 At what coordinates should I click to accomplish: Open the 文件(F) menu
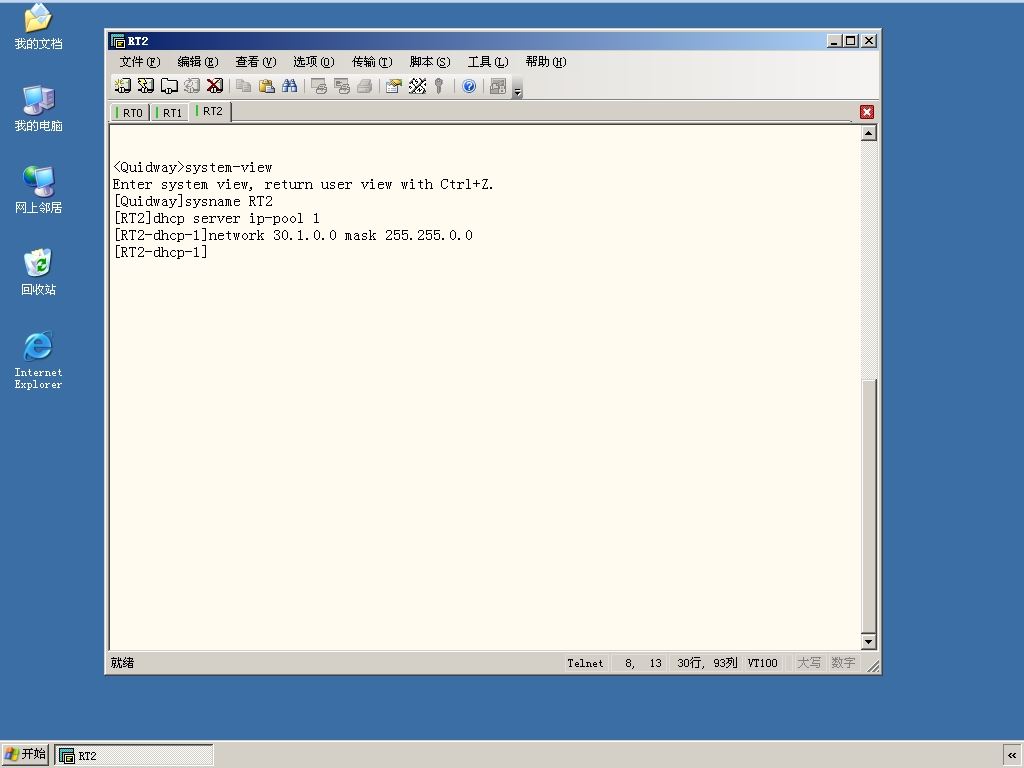[139, 61]
